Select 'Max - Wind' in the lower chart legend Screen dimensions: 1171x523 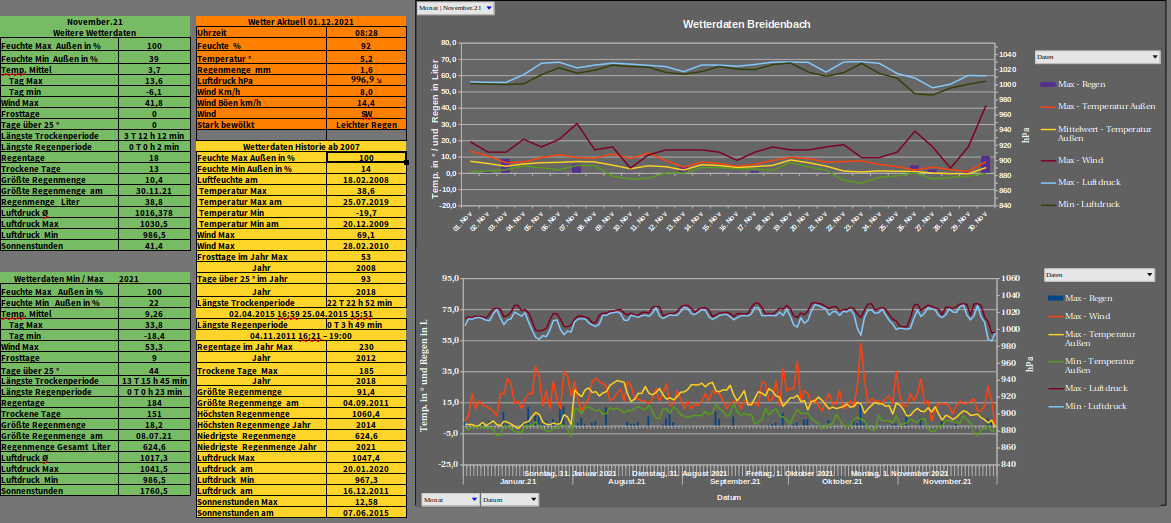1087,316
